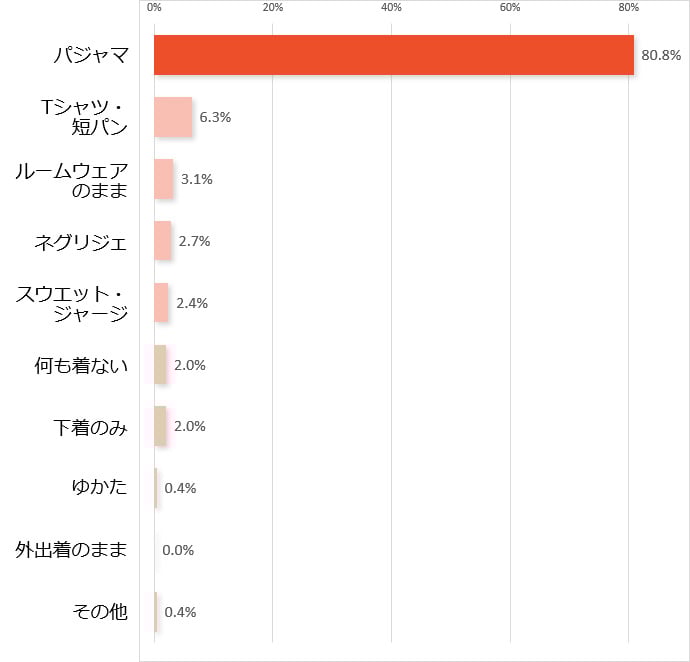Click the 2.4% data label
This screenshot has width=690, height=662.
coord(192,303)
